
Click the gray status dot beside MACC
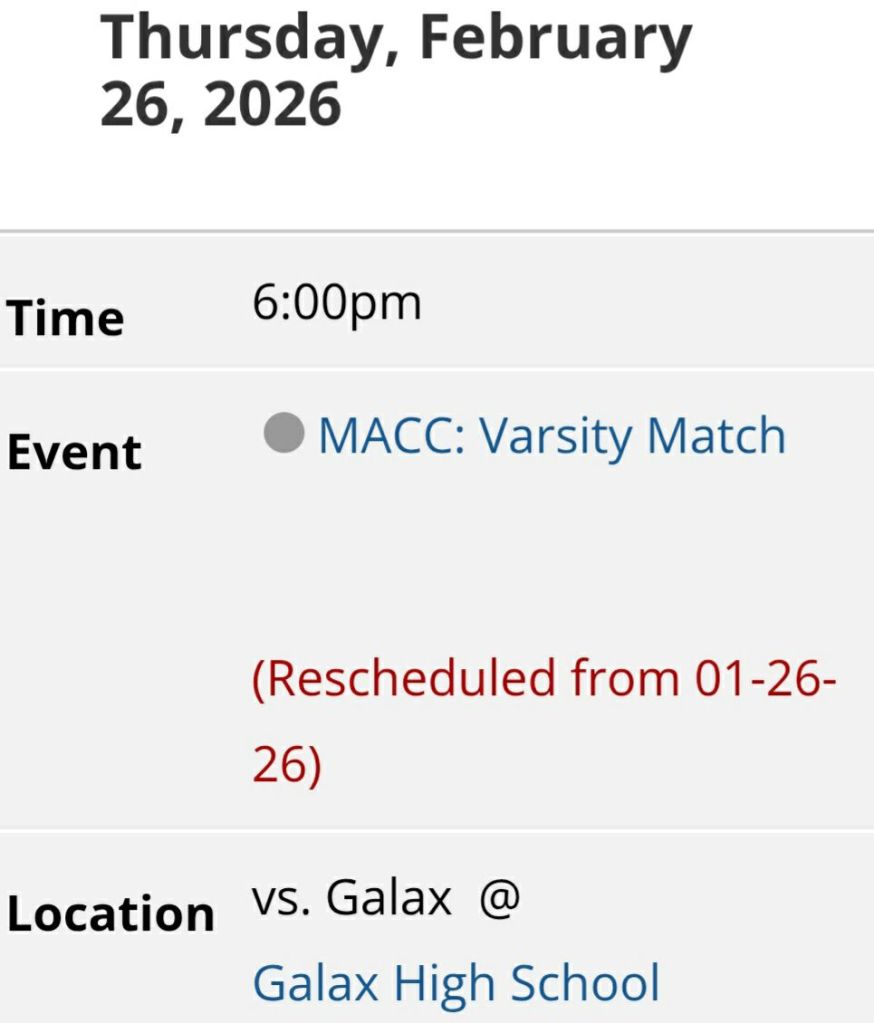pyautogui.click(x=284, y=434)
